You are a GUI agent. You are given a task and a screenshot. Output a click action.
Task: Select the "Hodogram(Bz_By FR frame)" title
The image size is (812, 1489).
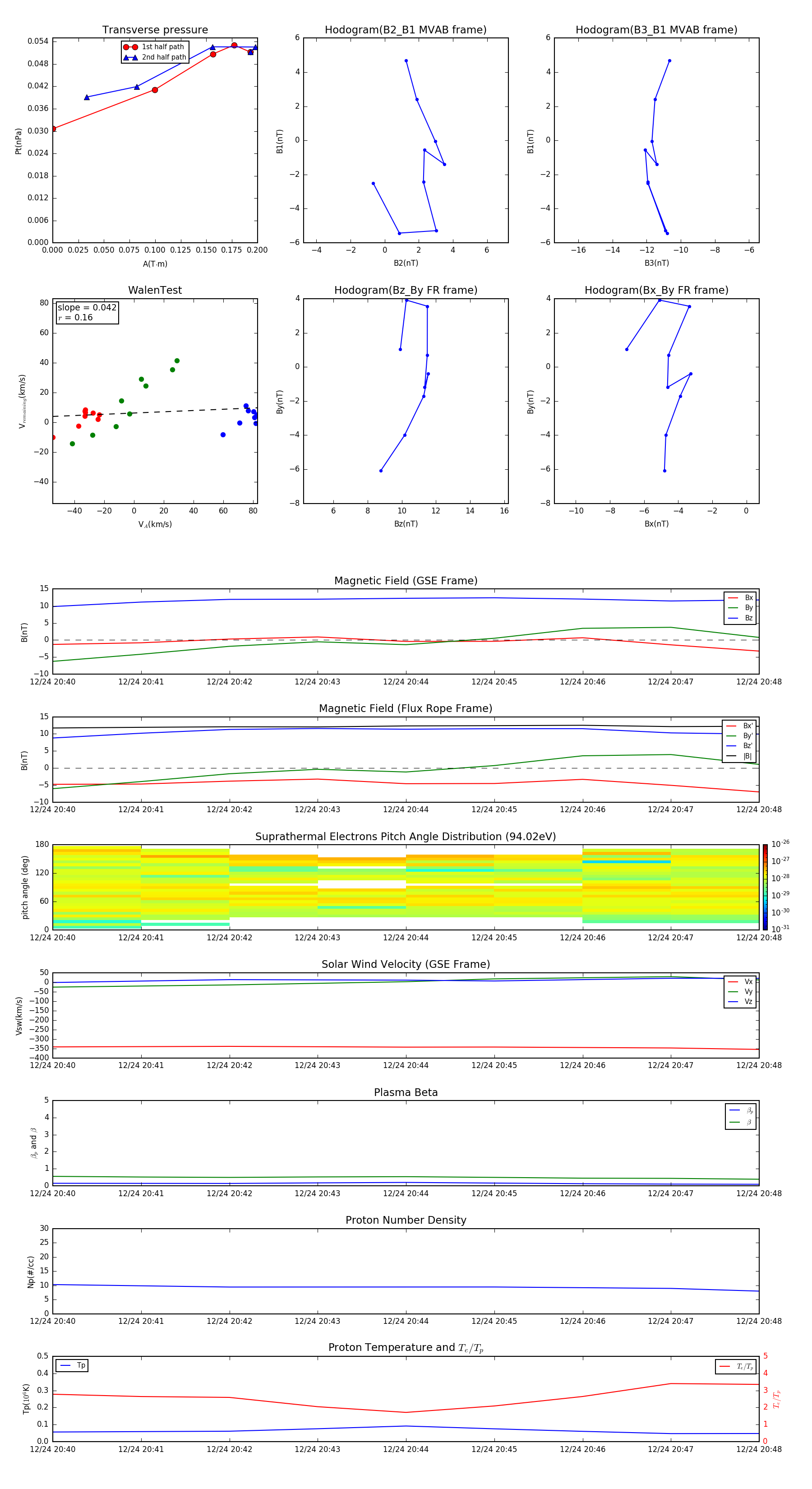coord(406,290)
